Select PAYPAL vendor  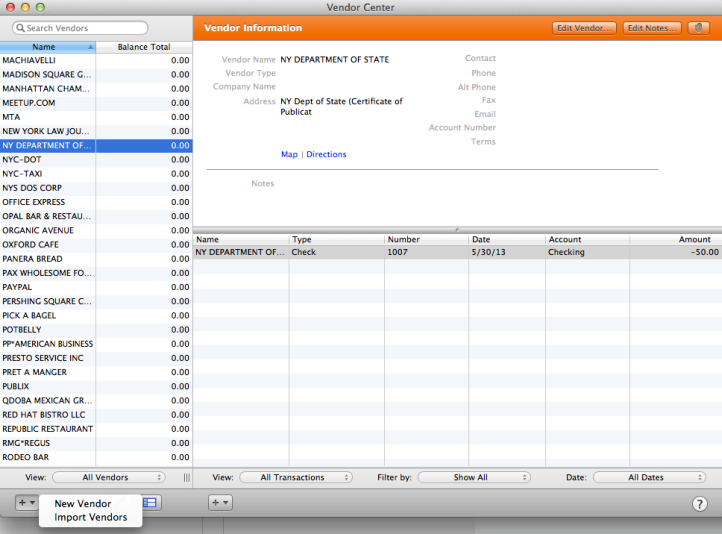[x=96, y=287]
